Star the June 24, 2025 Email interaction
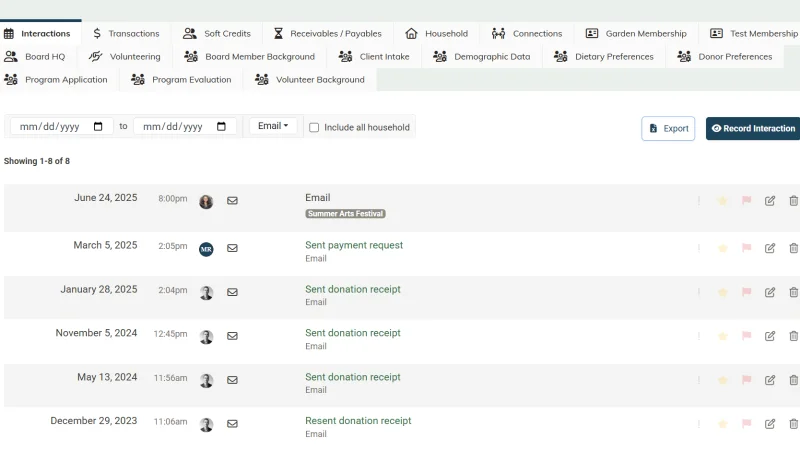Screen dimensions: 800x450 point(722,201)
